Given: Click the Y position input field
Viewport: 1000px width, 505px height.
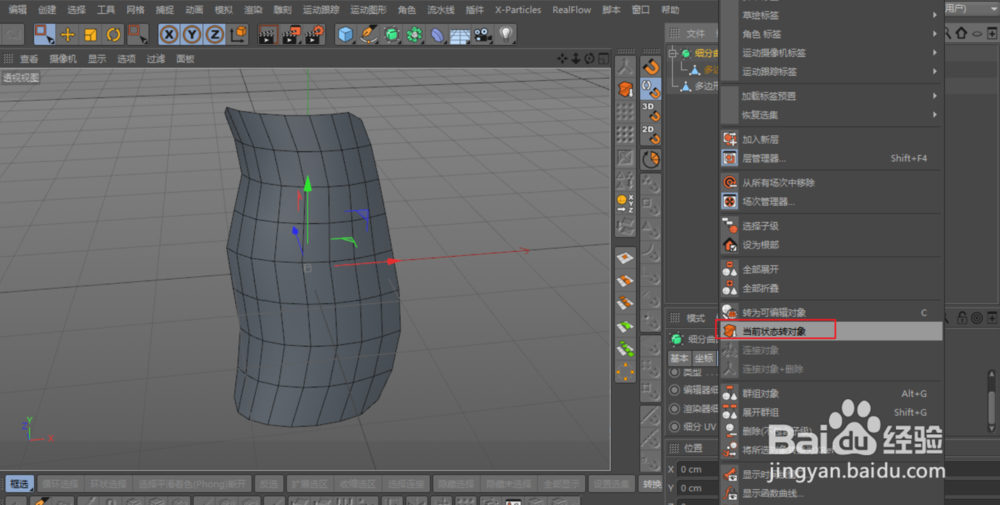Looking at the screenshot, I should (x=698, y=488).
